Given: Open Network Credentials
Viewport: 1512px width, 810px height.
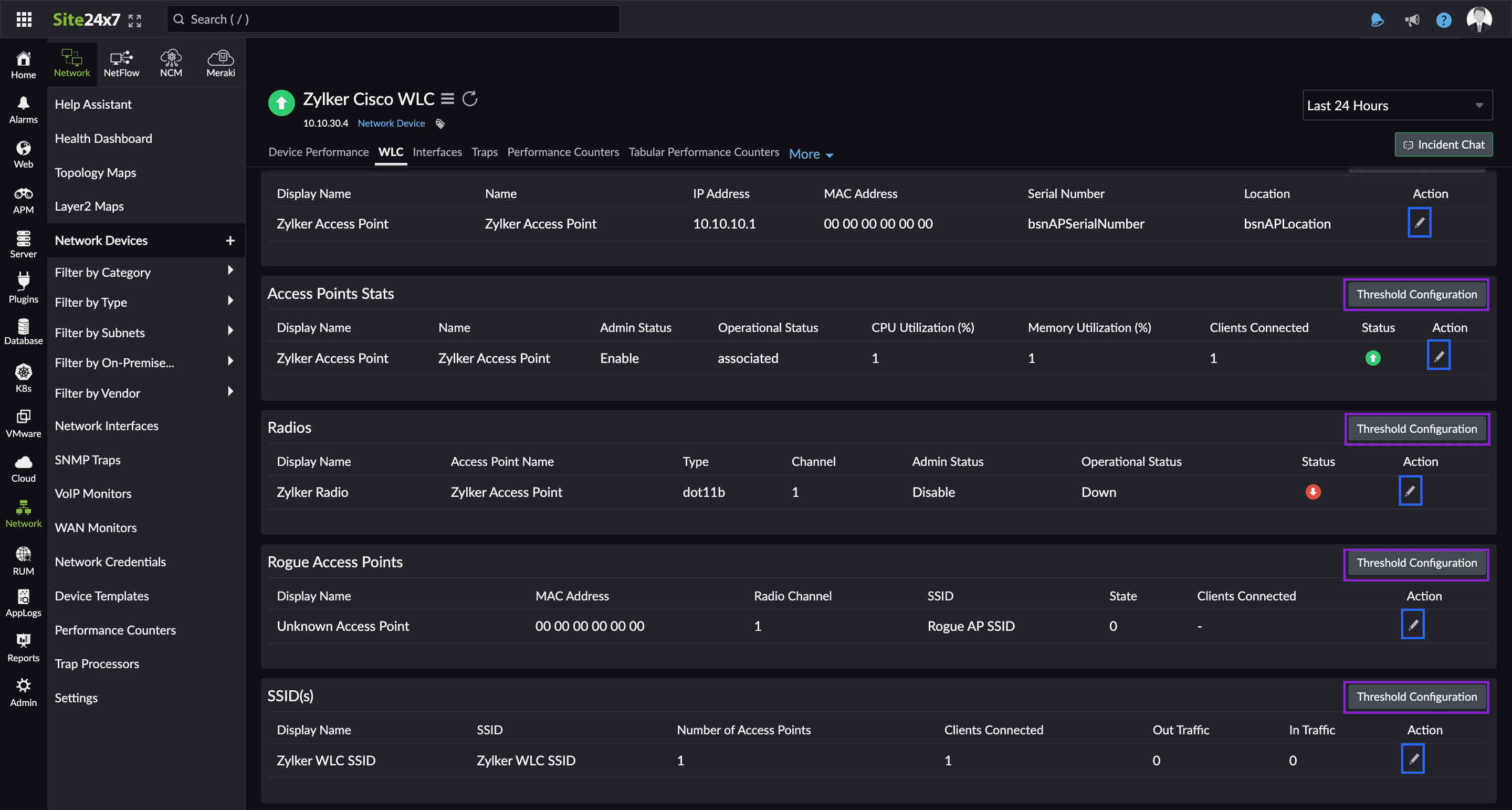Looking at the screenshot, I should (x=110, y=562).
